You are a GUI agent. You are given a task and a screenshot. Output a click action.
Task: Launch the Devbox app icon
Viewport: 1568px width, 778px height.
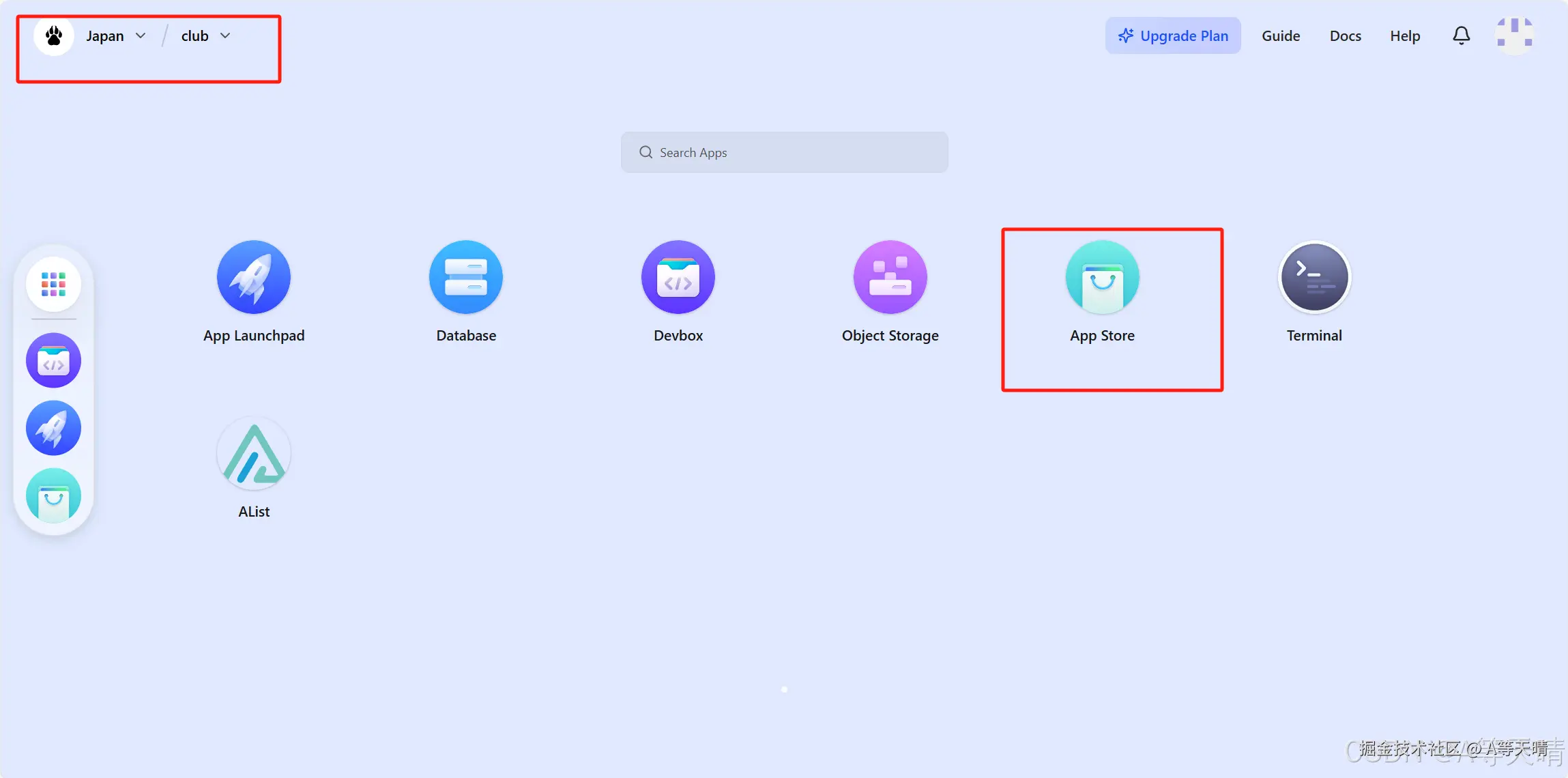point(678,277)
